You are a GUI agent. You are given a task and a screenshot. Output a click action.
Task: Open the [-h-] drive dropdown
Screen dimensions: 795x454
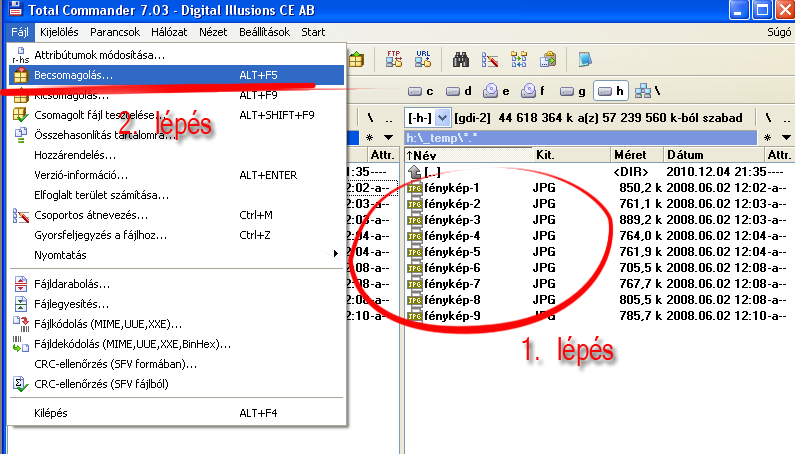click(443, 118)
